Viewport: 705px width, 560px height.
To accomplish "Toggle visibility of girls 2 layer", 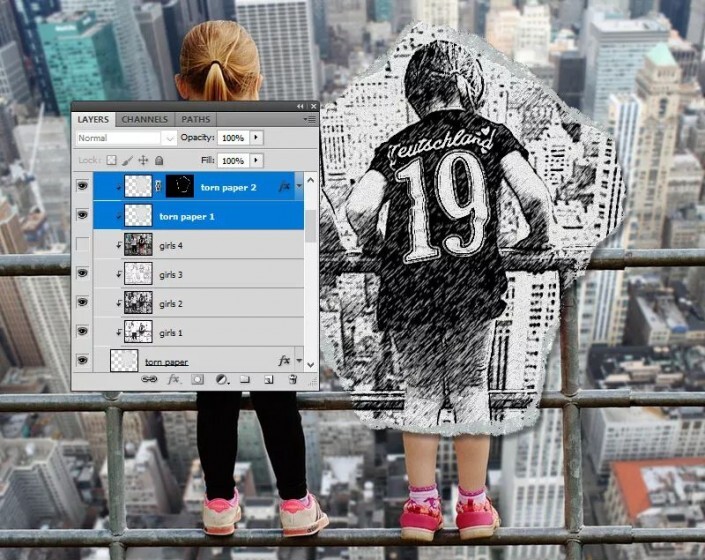I will pyautogui.click(x=83, y=304).
